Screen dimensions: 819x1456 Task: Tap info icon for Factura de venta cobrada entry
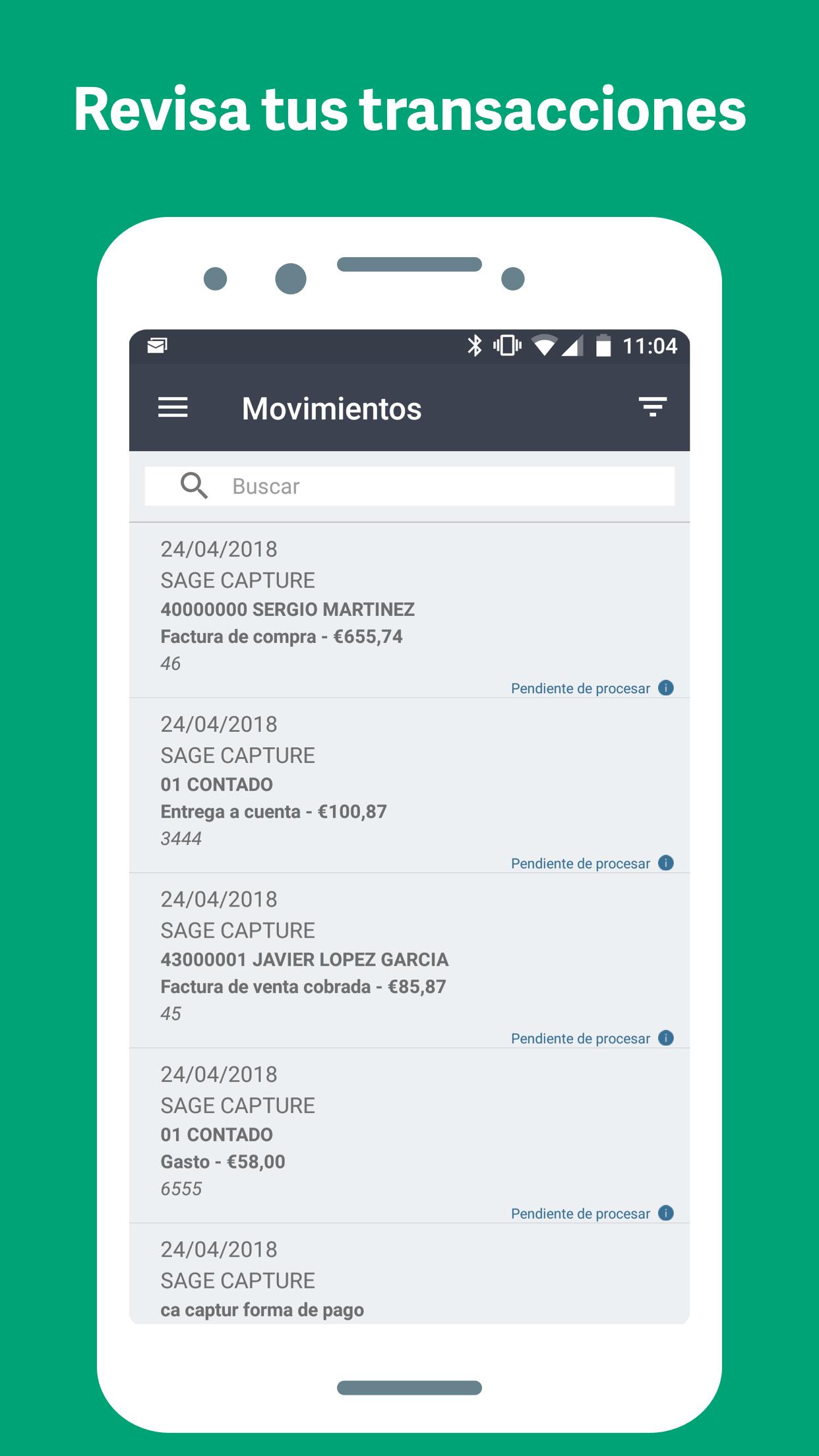point(666,1038)
